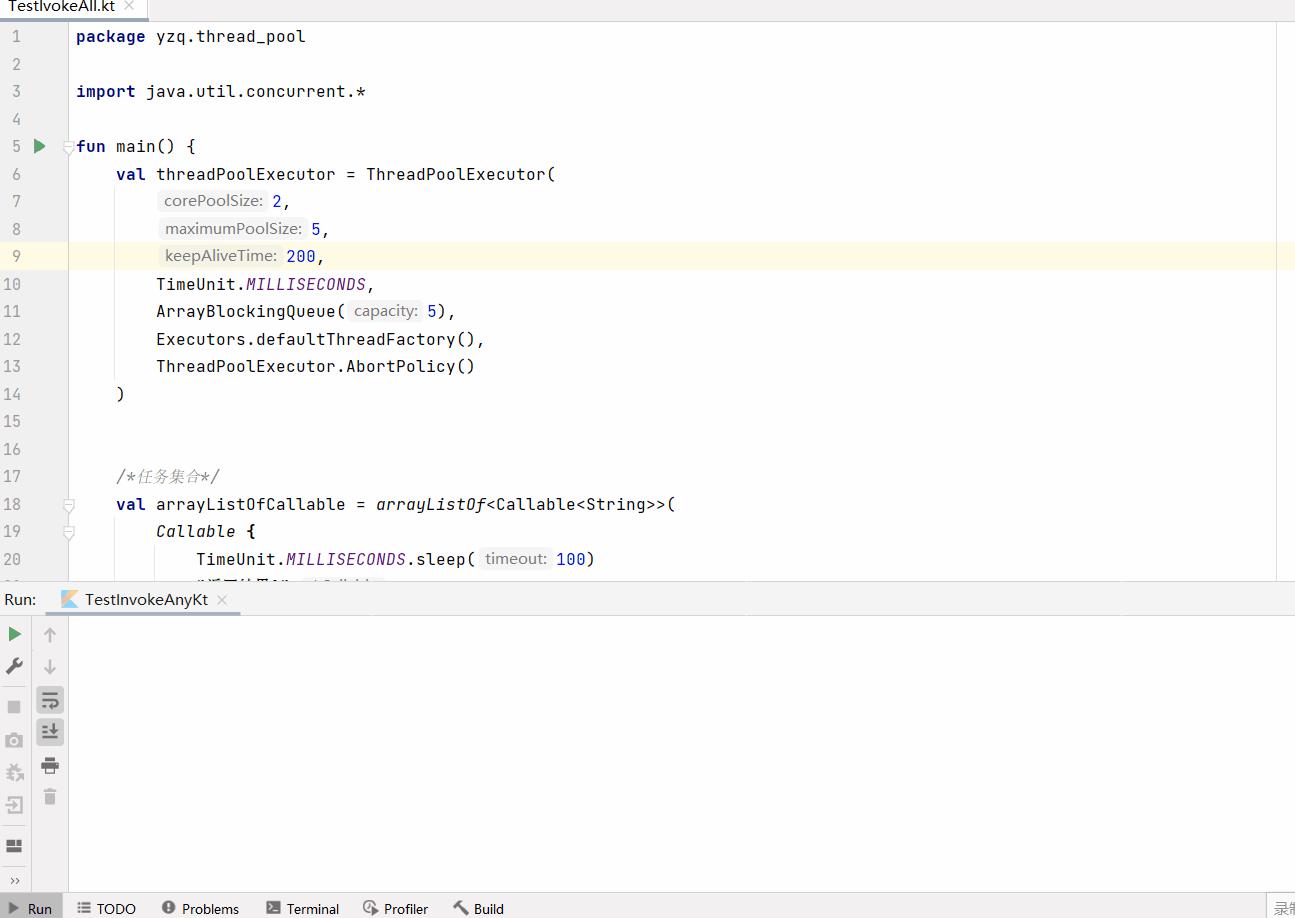Click ArrayBlockingQueue on line 11

(245, 311)
